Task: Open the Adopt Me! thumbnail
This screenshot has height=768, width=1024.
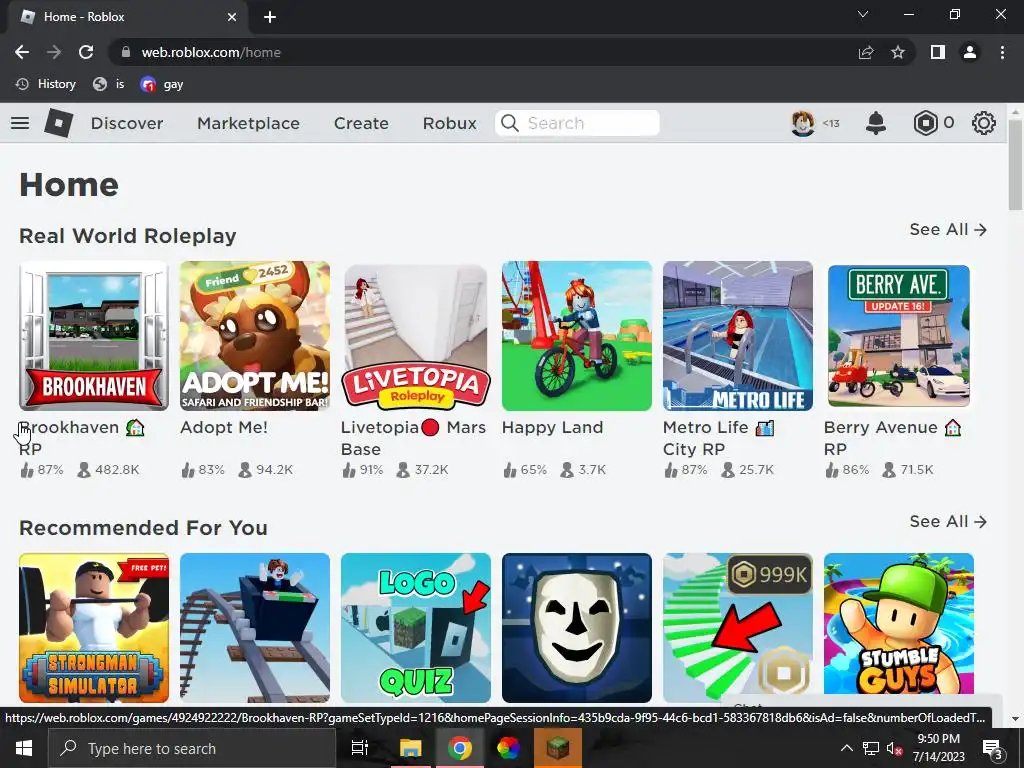Action: pyautogui.click(x=255, y=336)
